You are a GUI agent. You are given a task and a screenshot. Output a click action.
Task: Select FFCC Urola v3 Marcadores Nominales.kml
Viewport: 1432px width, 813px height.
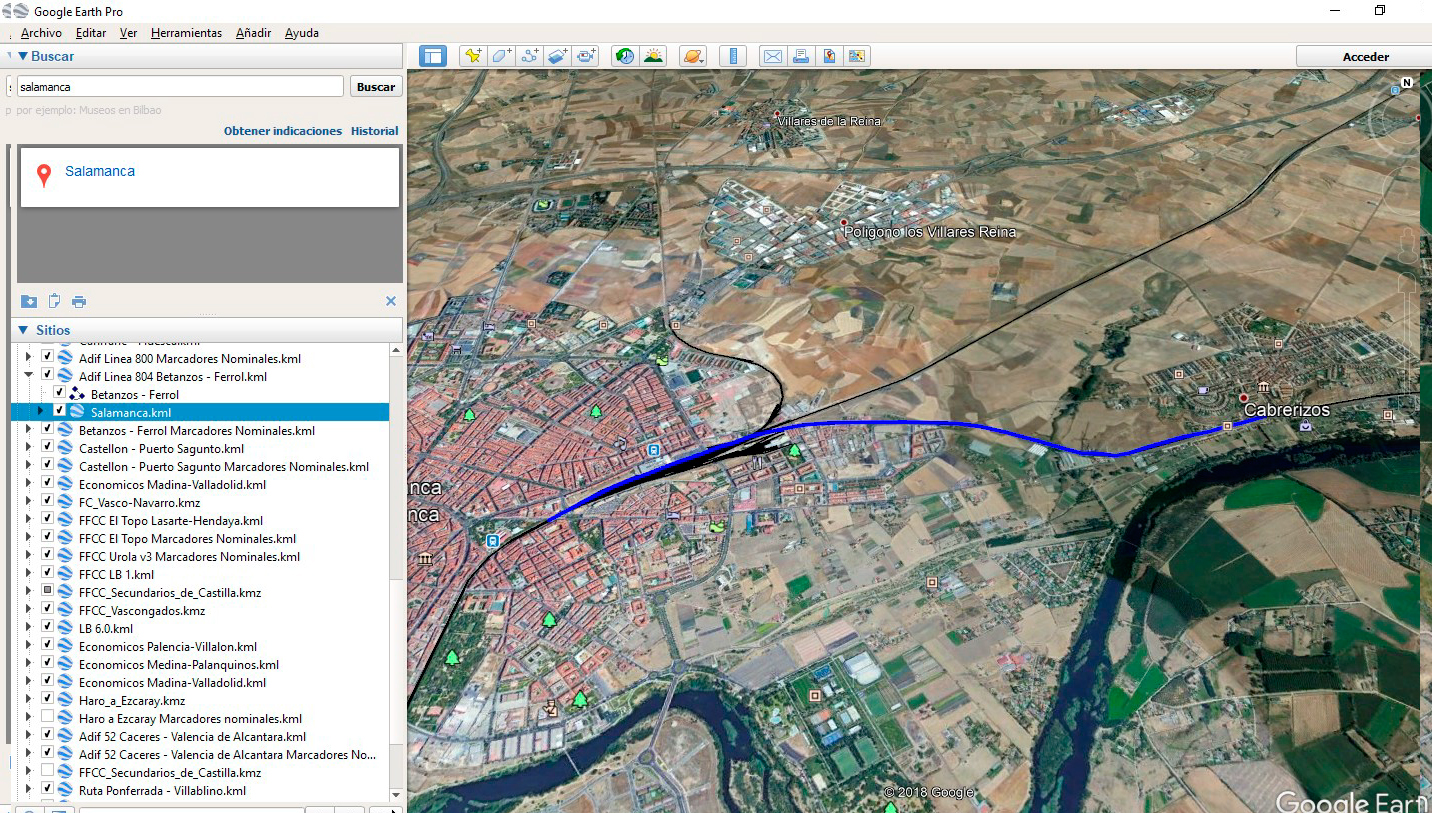click(189, 556)
